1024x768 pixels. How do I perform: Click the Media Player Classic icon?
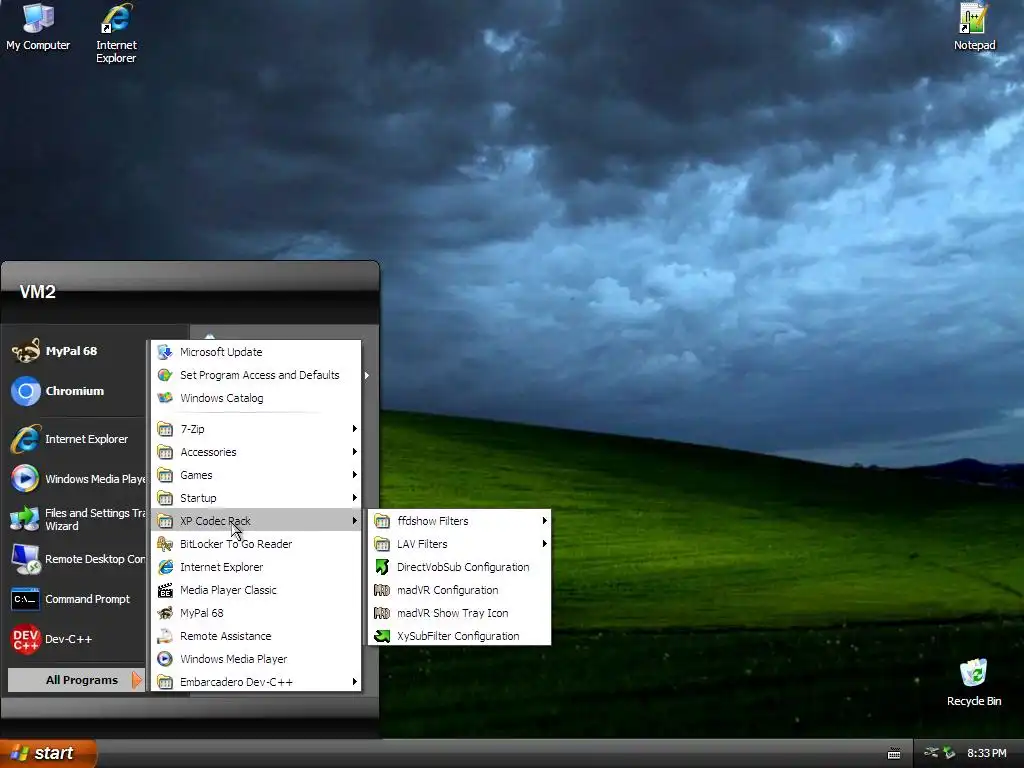(165, 590)
